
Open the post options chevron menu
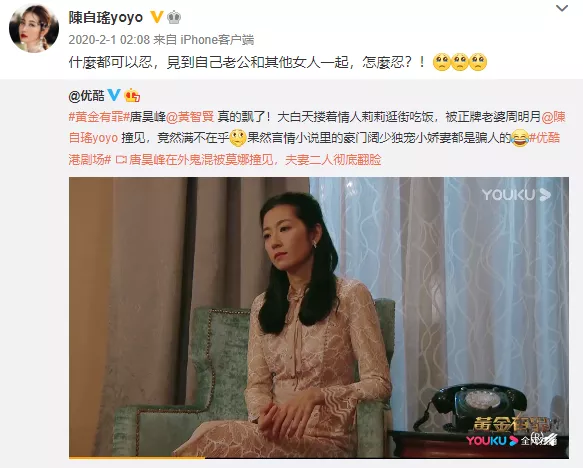561,8
